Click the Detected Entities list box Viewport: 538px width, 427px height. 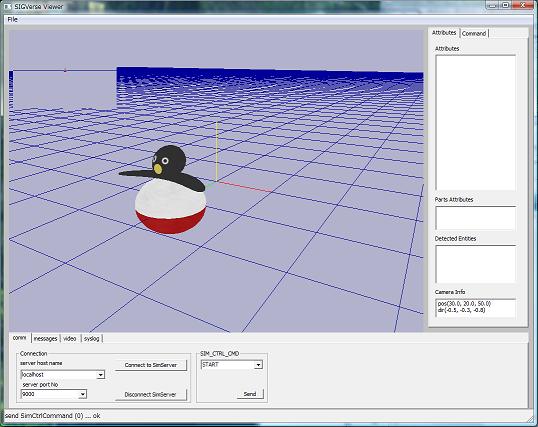(476, 264)
